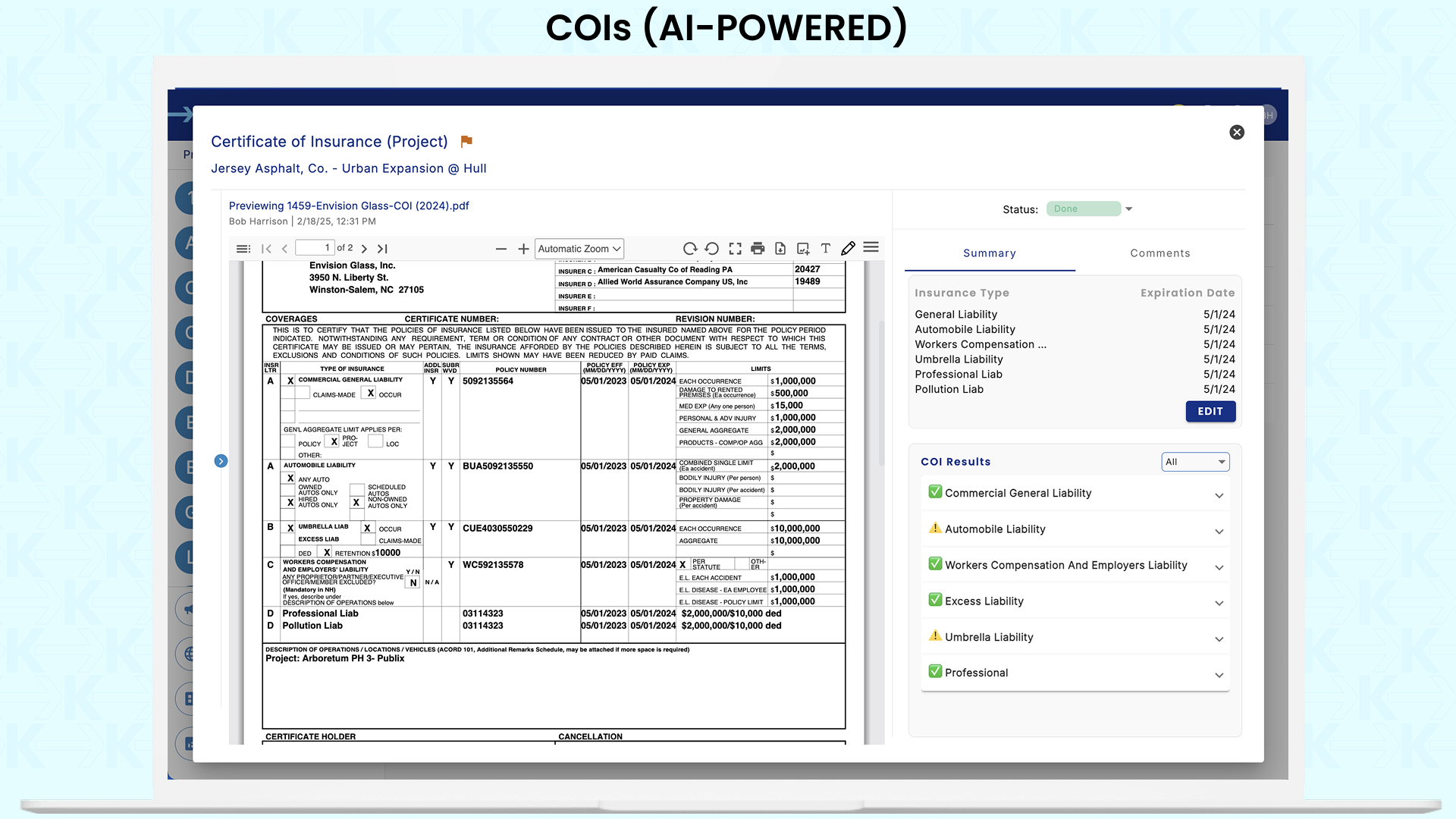Open the Automatic Zoom dropdown
Image resolution: width=1456 pixels, height=819 pixels.
click(x=579, y=249)
